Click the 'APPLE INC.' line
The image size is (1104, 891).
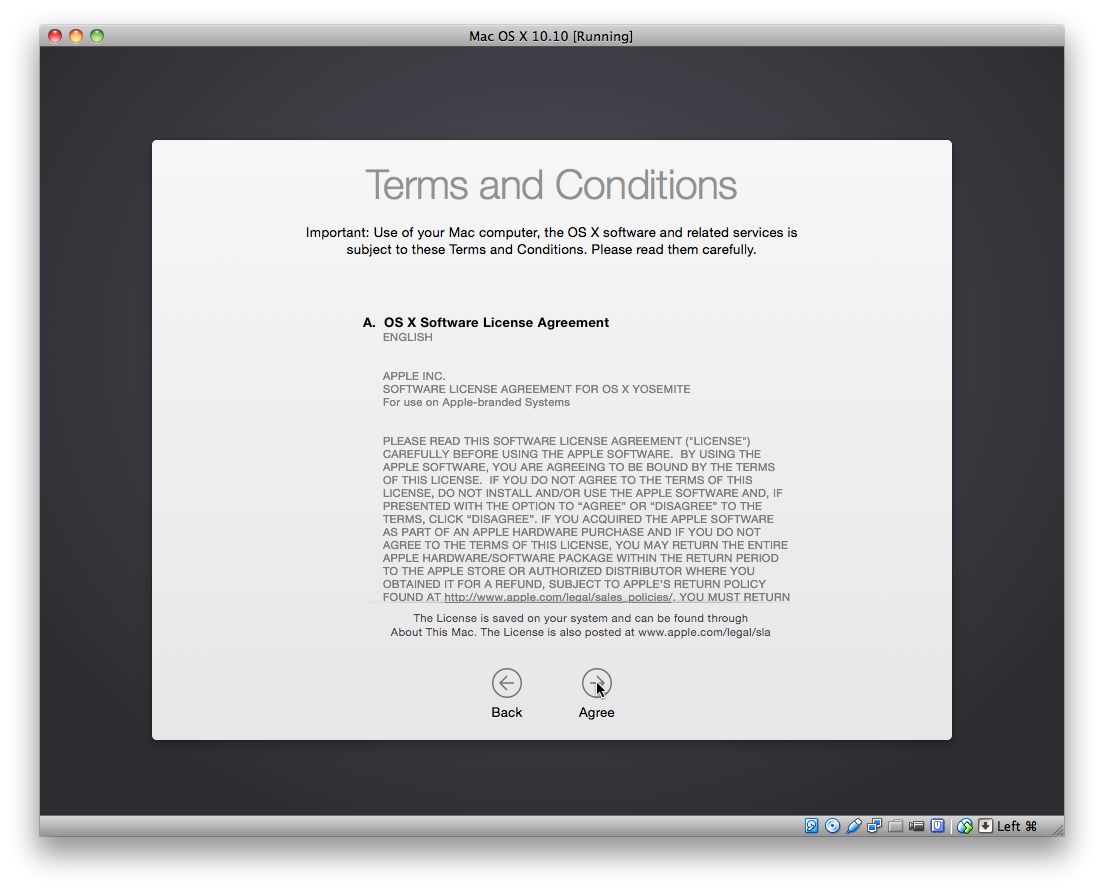[x=414, y=376]
